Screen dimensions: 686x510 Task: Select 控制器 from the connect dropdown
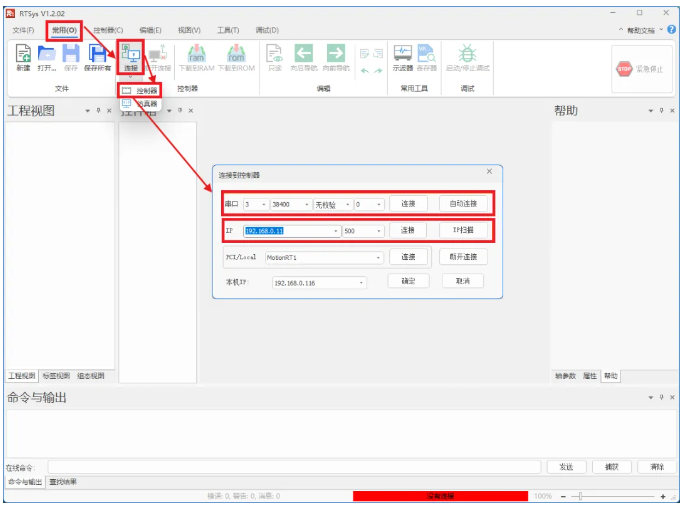pos(140,91)
